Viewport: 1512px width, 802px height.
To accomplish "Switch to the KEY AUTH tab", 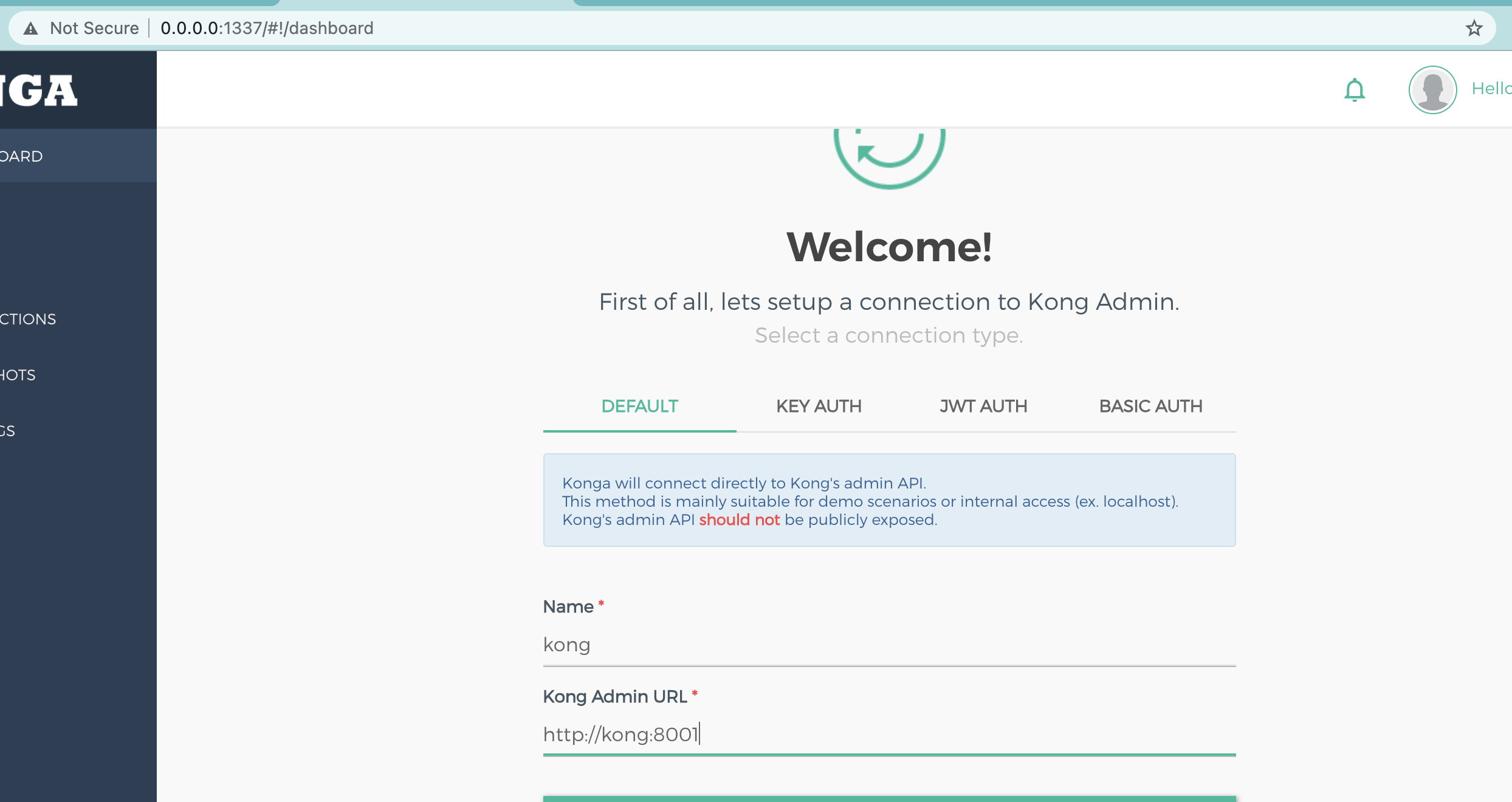I will point(819,406).
